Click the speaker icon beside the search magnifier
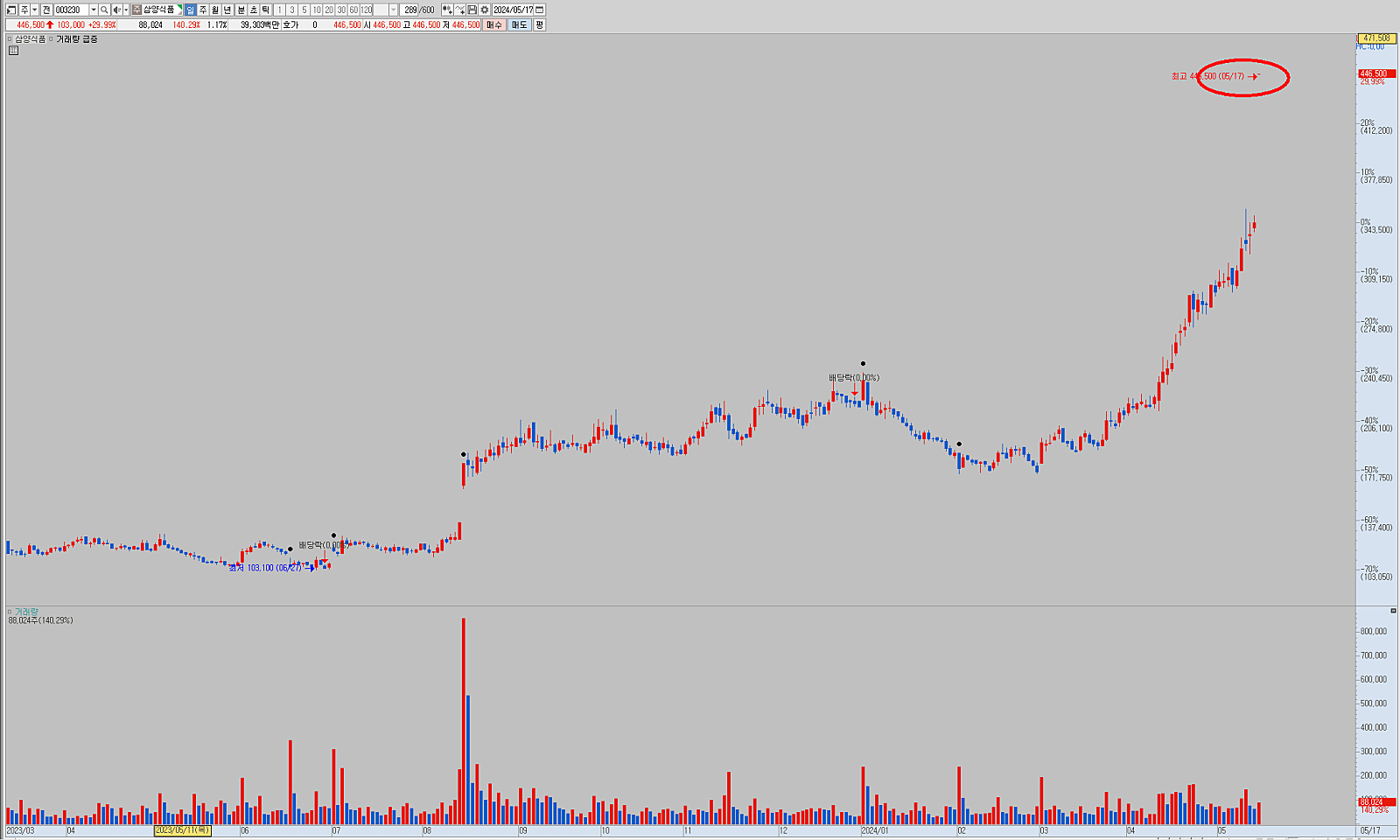 [116, 10]
